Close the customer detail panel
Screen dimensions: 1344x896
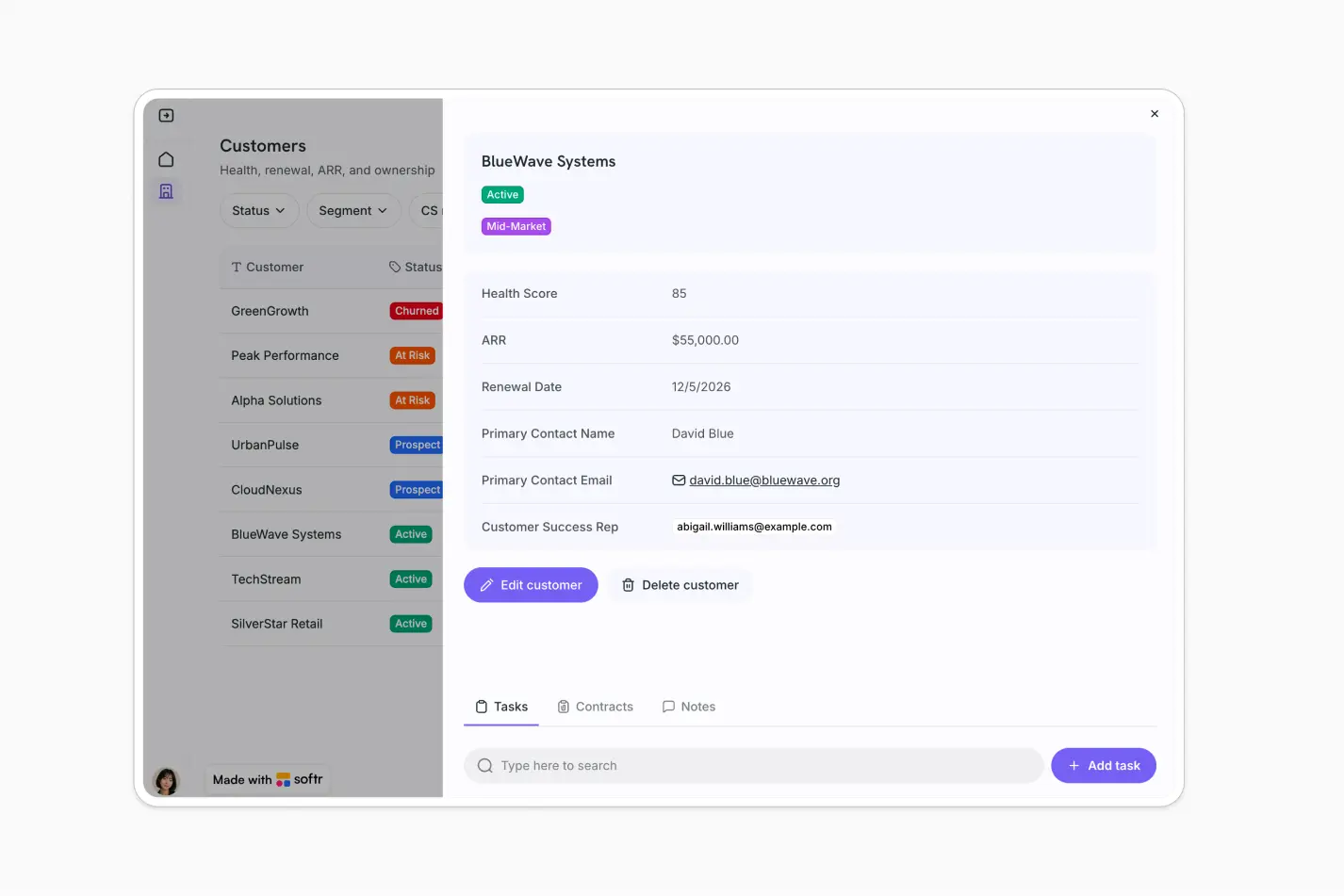1155,114
